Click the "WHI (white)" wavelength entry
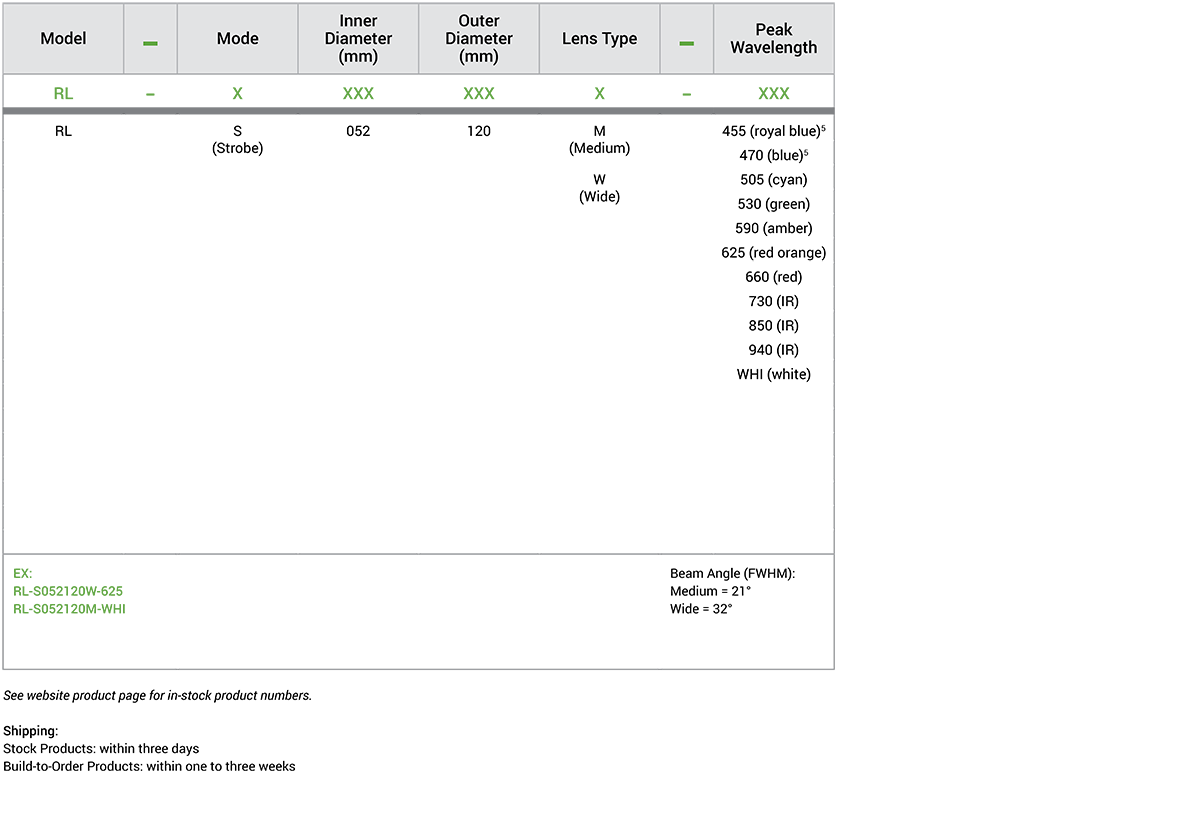Image resolution: width=1200 pixels, height=838 pixels. pos(774,374)
